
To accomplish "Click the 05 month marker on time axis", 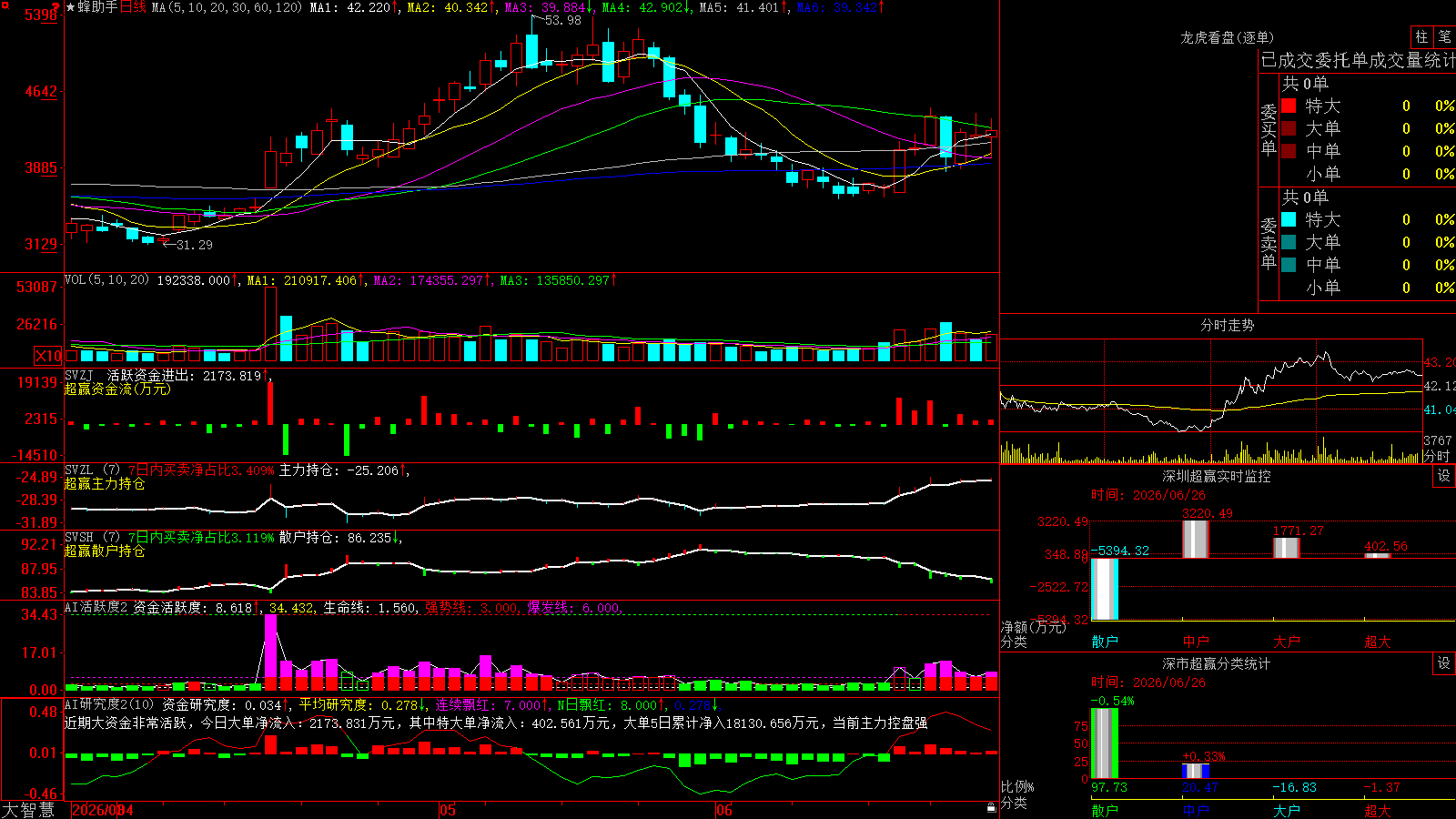I will pyautogui.click(x=447, y=810).
